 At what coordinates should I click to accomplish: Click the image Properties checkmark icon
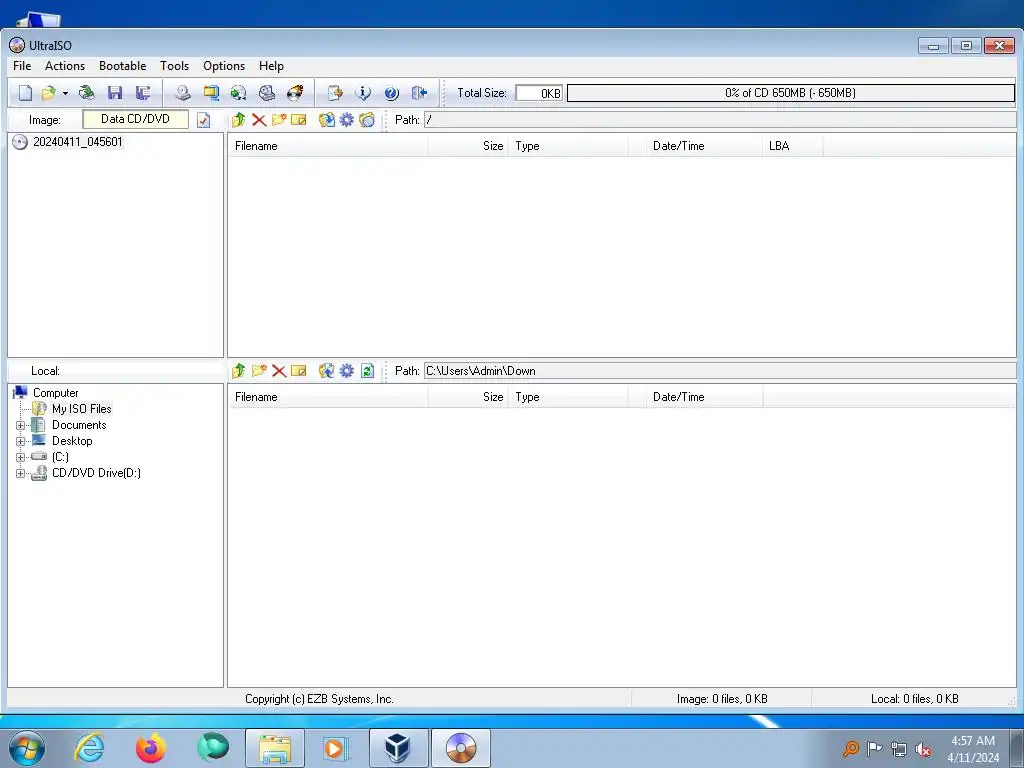(204, 120)
